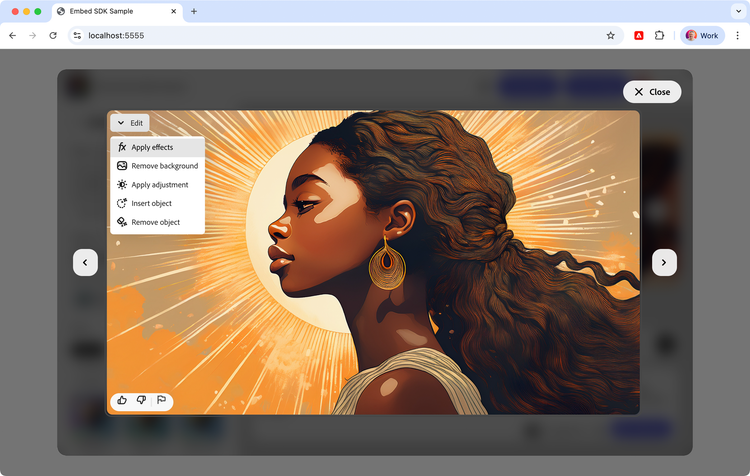Collapse the Edit dropdown menu
The height and width of the screenshot is (476, 750).
[130, 123]
